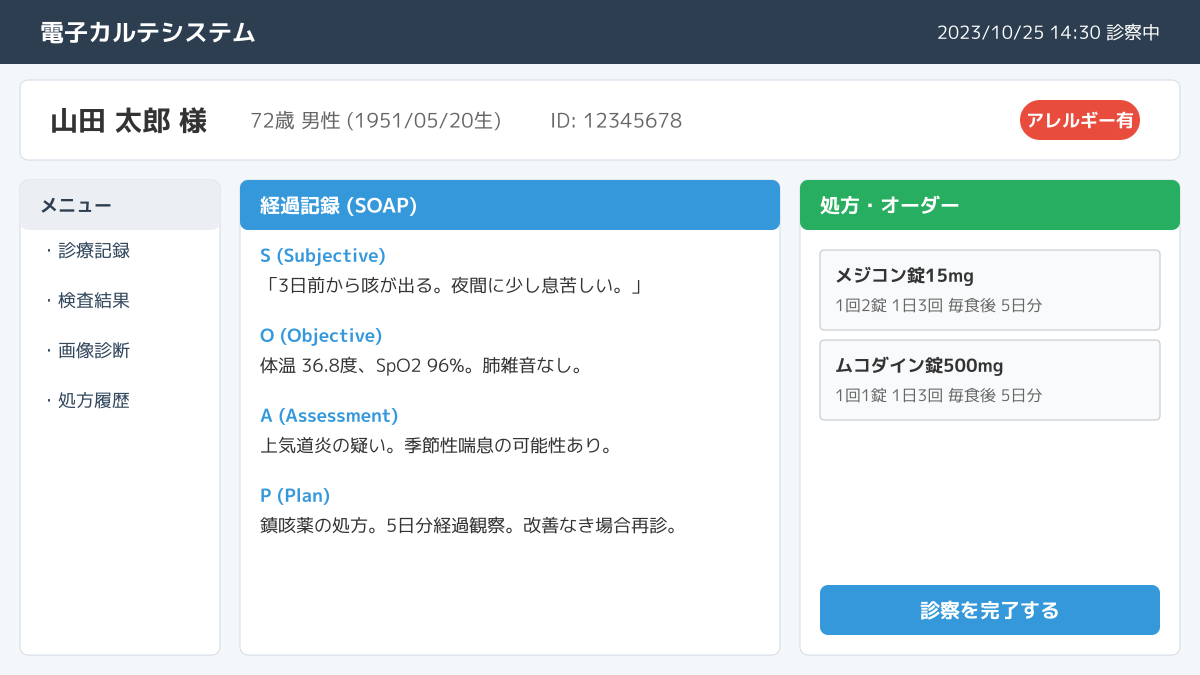Image resolution: width=1200 pixels, height=675 pixels.
Task: Click the 電子カルテシステム header title
Action: tap(145, 31)
